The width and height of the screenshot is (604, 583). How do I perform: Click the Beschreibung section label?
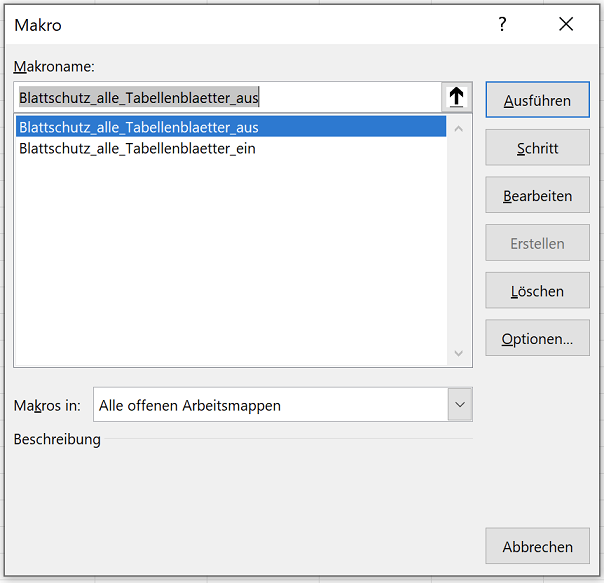[57, 439]
